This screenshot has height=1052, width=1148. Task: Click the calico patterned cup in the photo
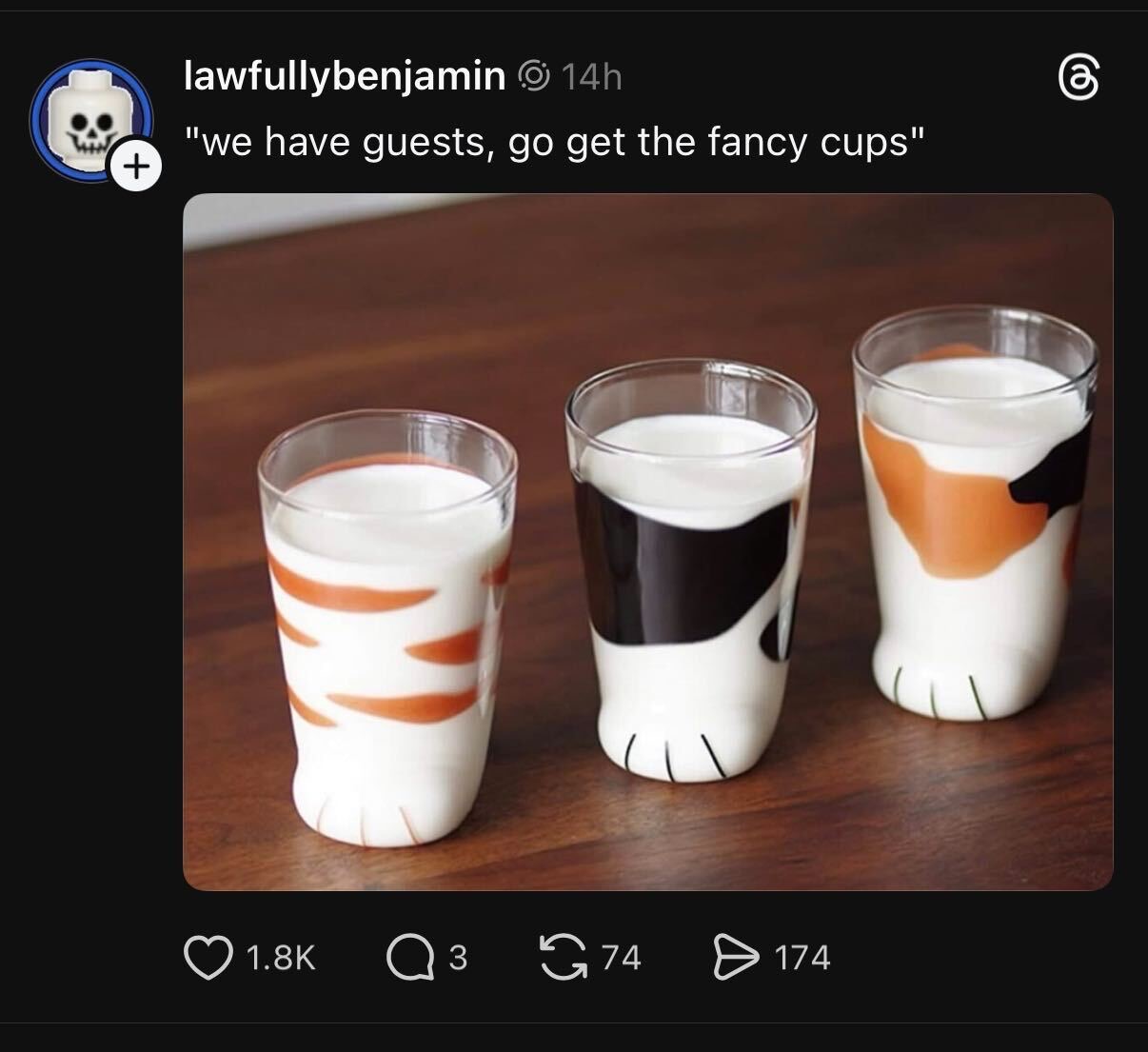pos(975,512)
